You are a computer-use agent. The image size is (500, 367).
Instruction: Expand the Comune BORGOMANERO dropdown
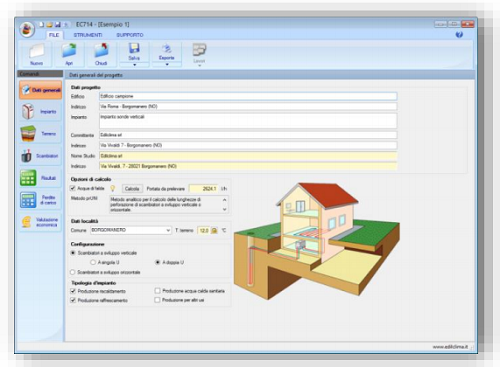pos(168,230)
